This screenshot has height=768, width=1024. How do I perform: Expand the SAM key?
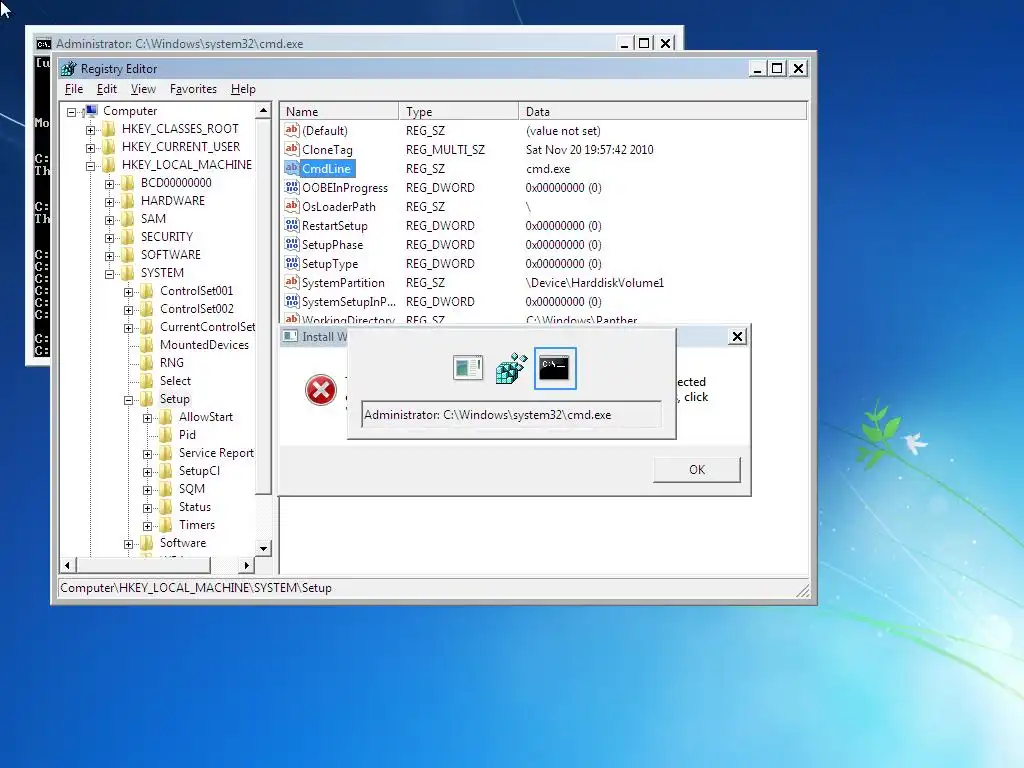click(x=110, y=220)
